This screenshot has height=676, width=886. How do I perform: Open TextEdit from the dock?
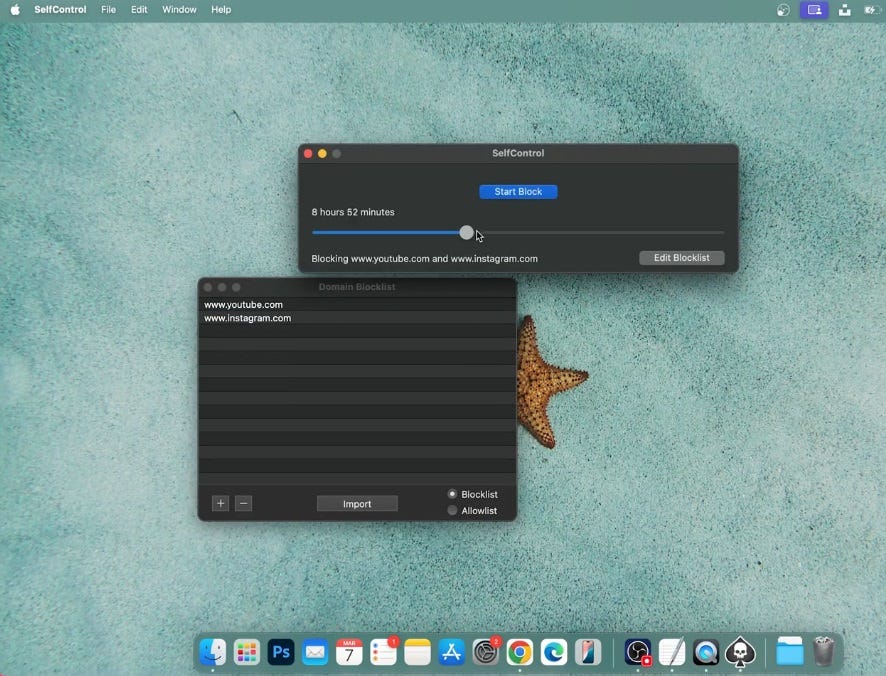tap(672, 652)
